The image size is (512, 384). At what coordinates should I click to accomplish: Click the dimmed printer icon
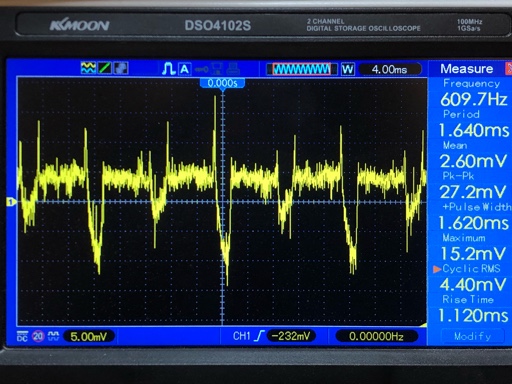click(233, 69)
